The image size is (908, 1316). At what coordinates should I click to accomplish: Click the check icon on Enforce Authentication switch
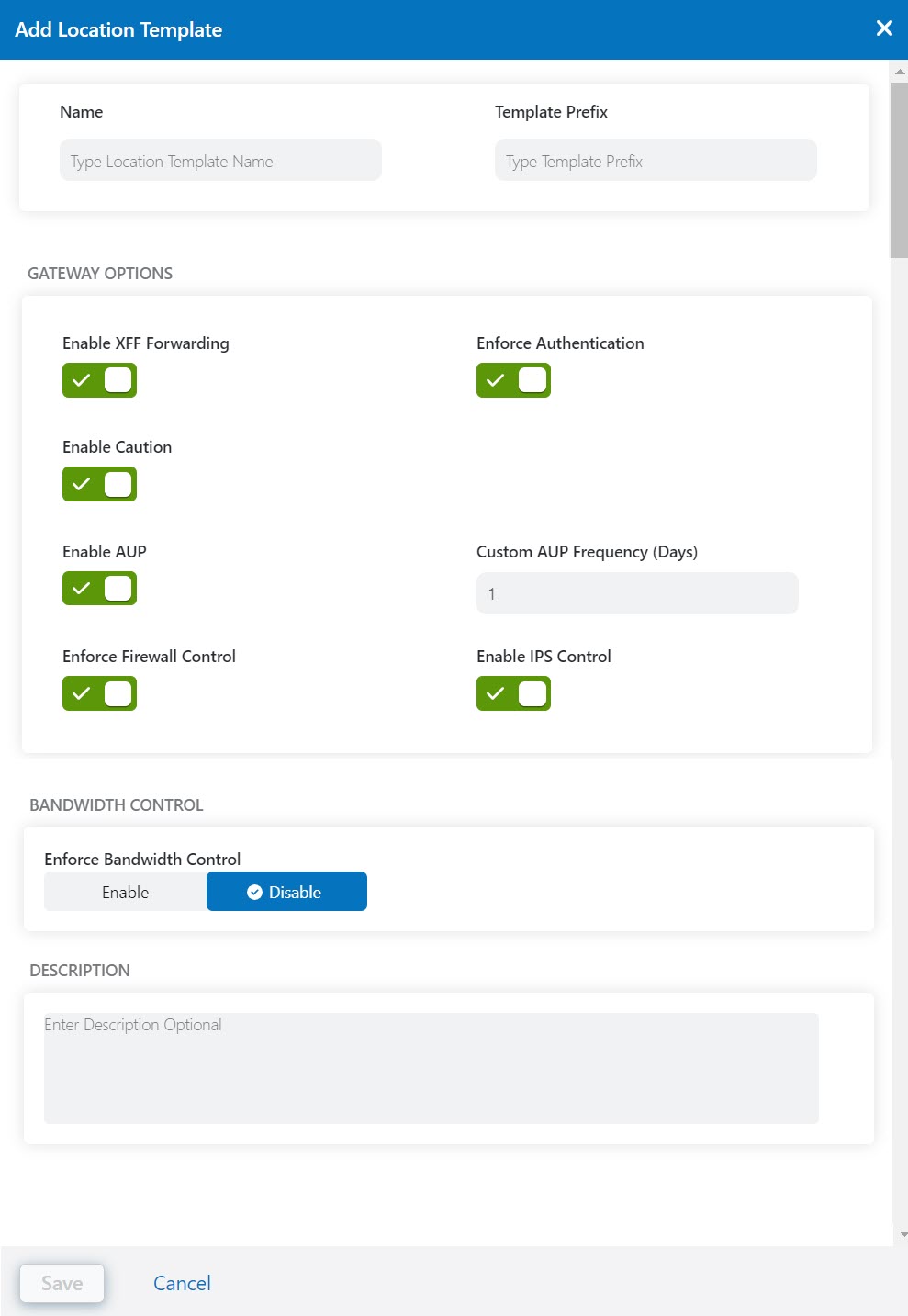496,379
